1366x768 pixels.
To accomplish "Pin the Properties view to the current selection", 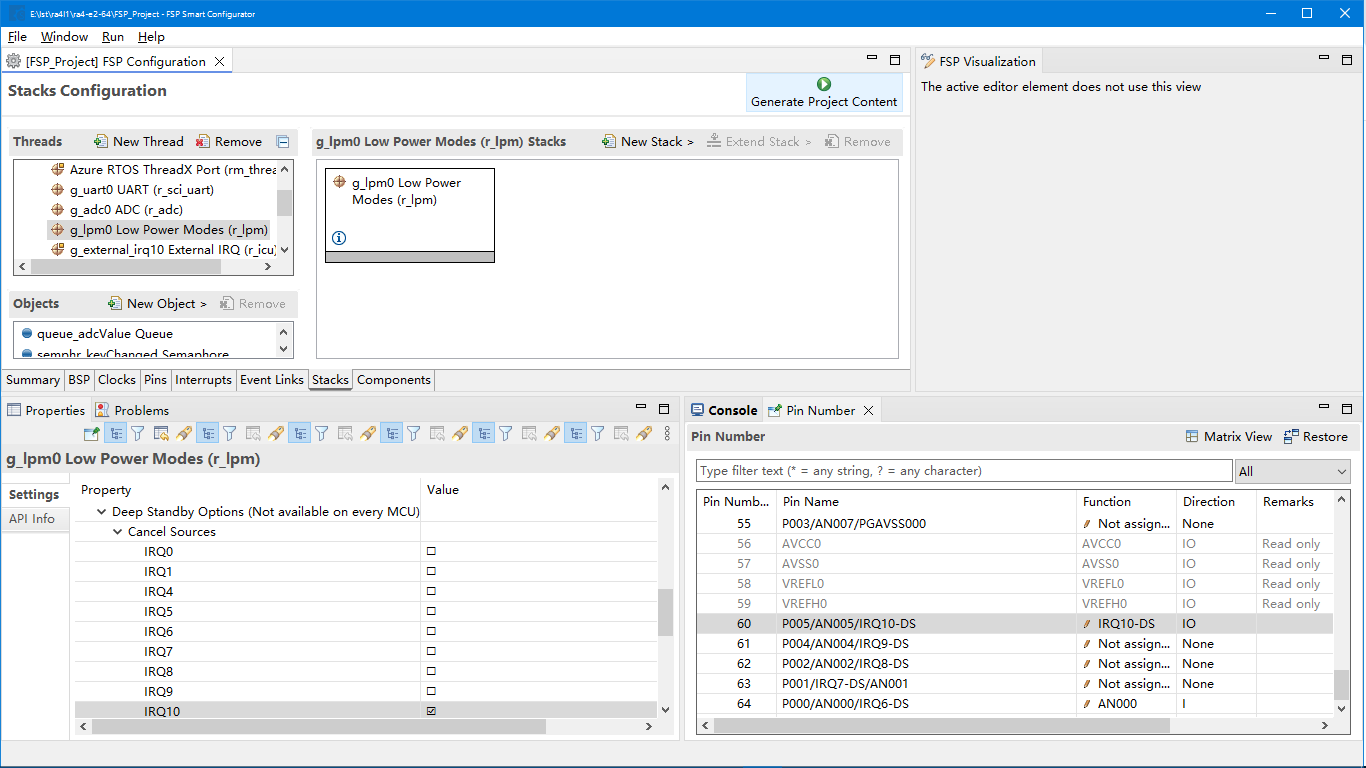I will 91,433.
